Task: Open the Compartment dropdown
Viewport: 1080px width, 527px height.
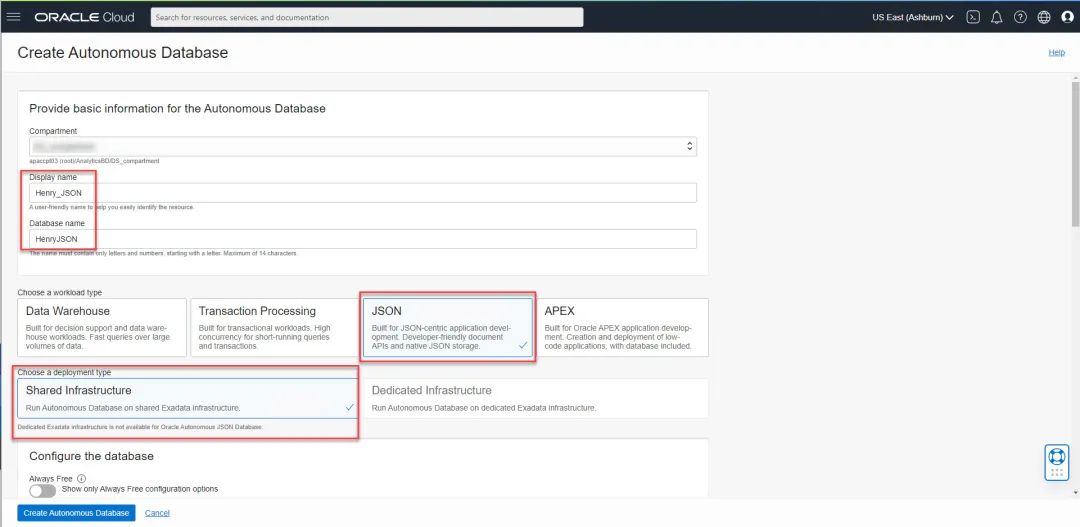Action: tap(363, 146)
